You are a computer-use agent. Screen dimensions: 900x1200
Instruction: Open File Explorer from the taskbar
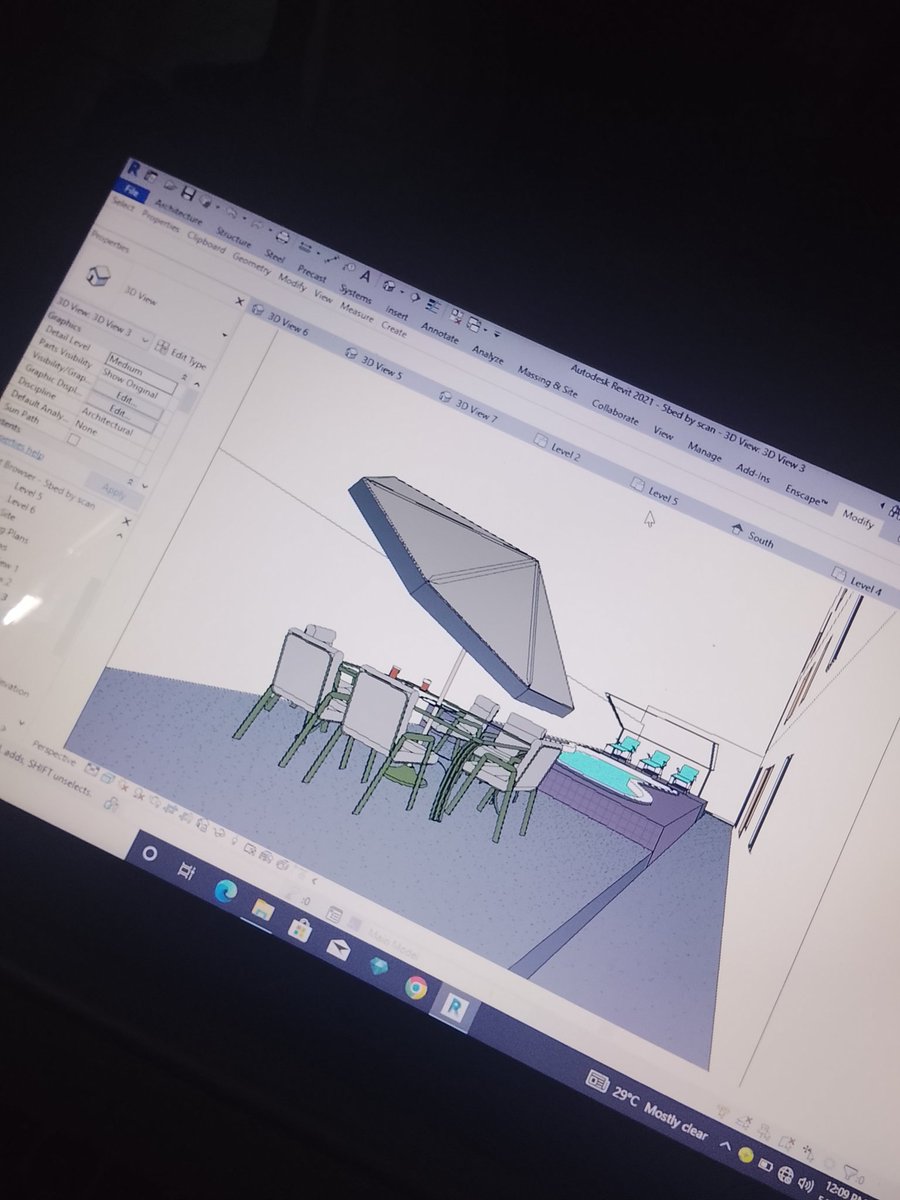262,909
